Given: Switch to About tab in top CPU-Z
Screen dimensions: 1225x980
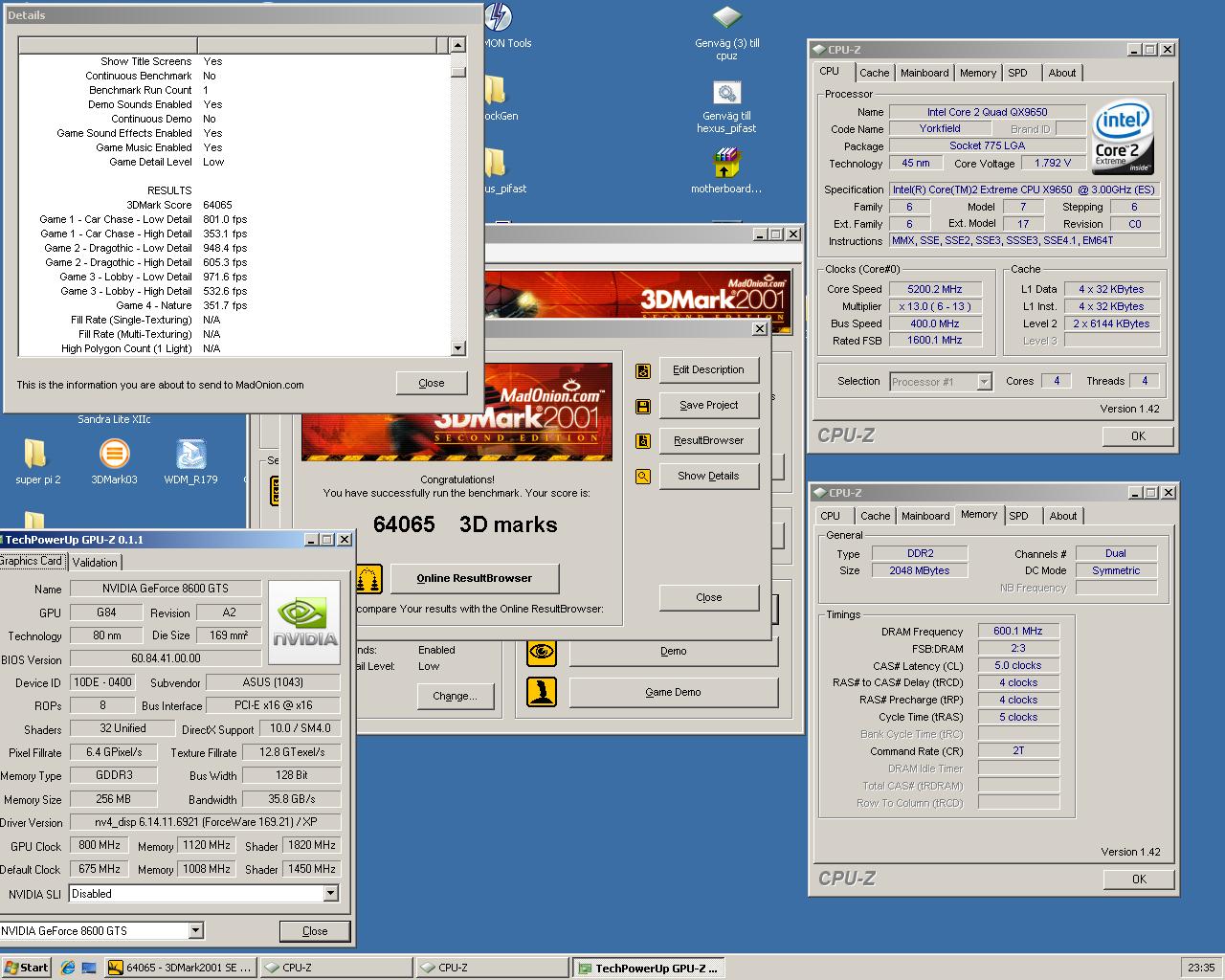Looking at the screenshot, I should [1062, 73].
